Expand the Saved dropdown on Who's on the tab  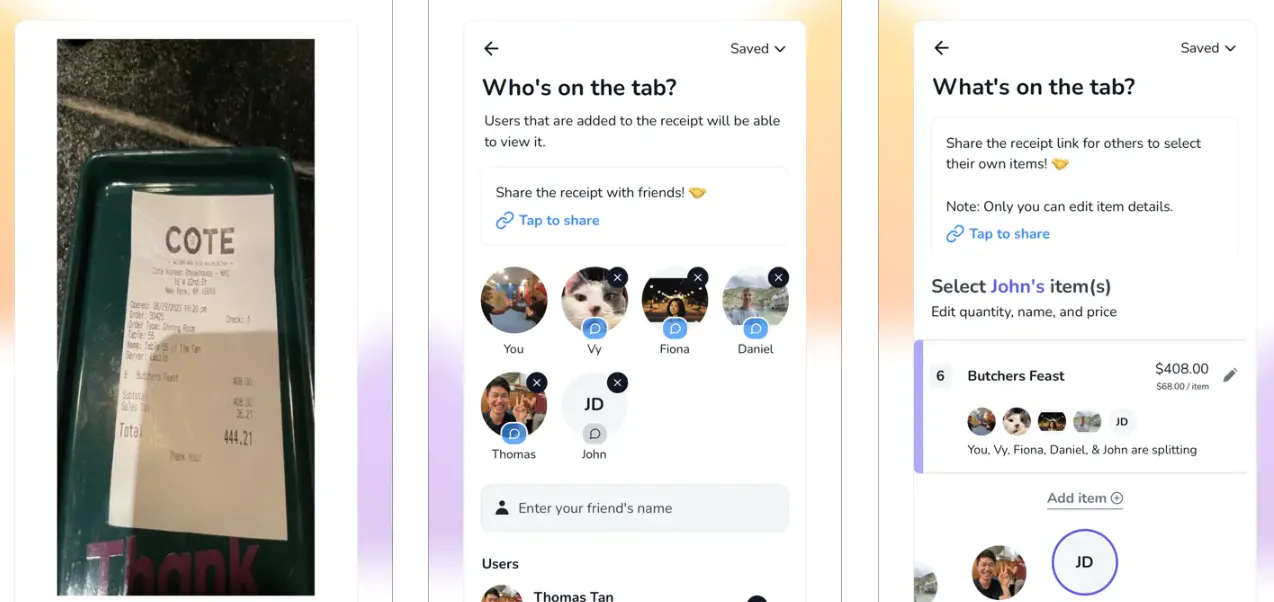[x=757, y=48]
